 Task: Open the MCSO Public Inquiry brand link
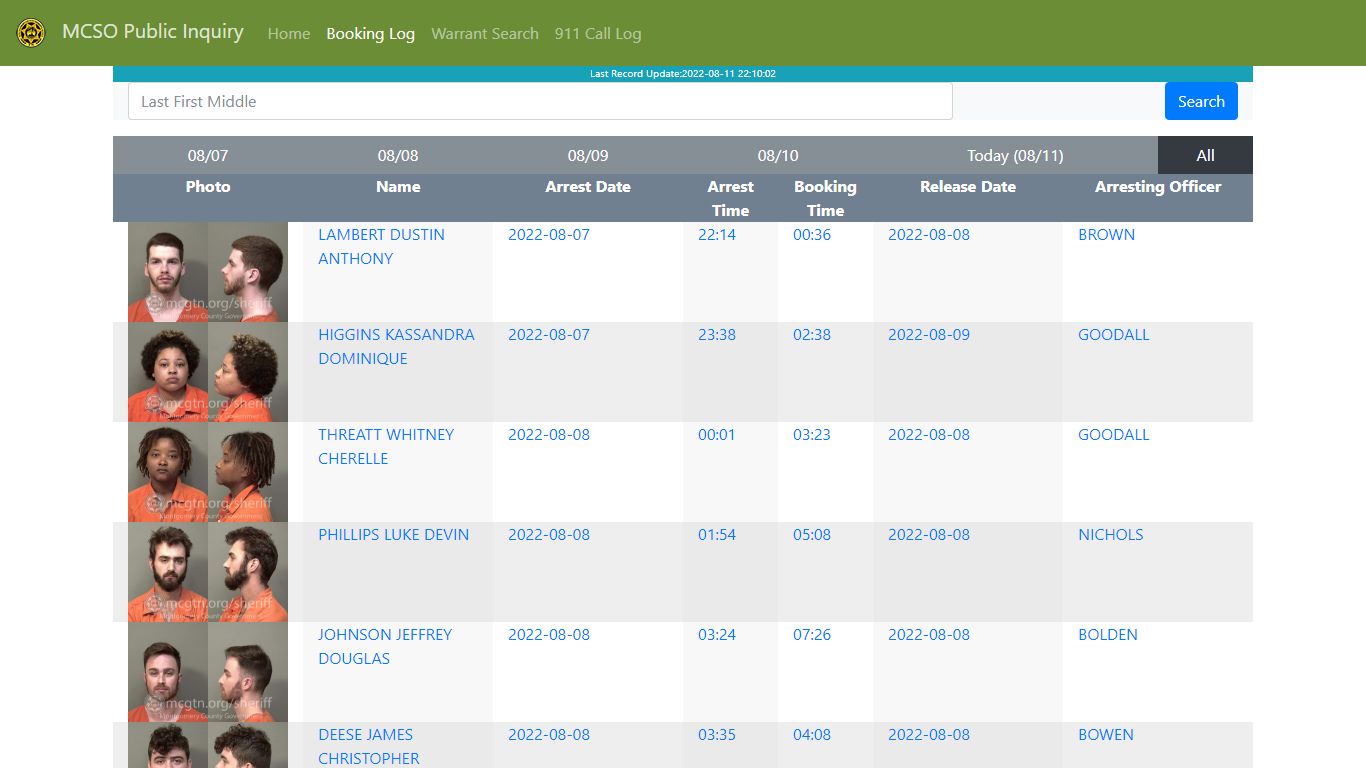click(x=152, y=32)
